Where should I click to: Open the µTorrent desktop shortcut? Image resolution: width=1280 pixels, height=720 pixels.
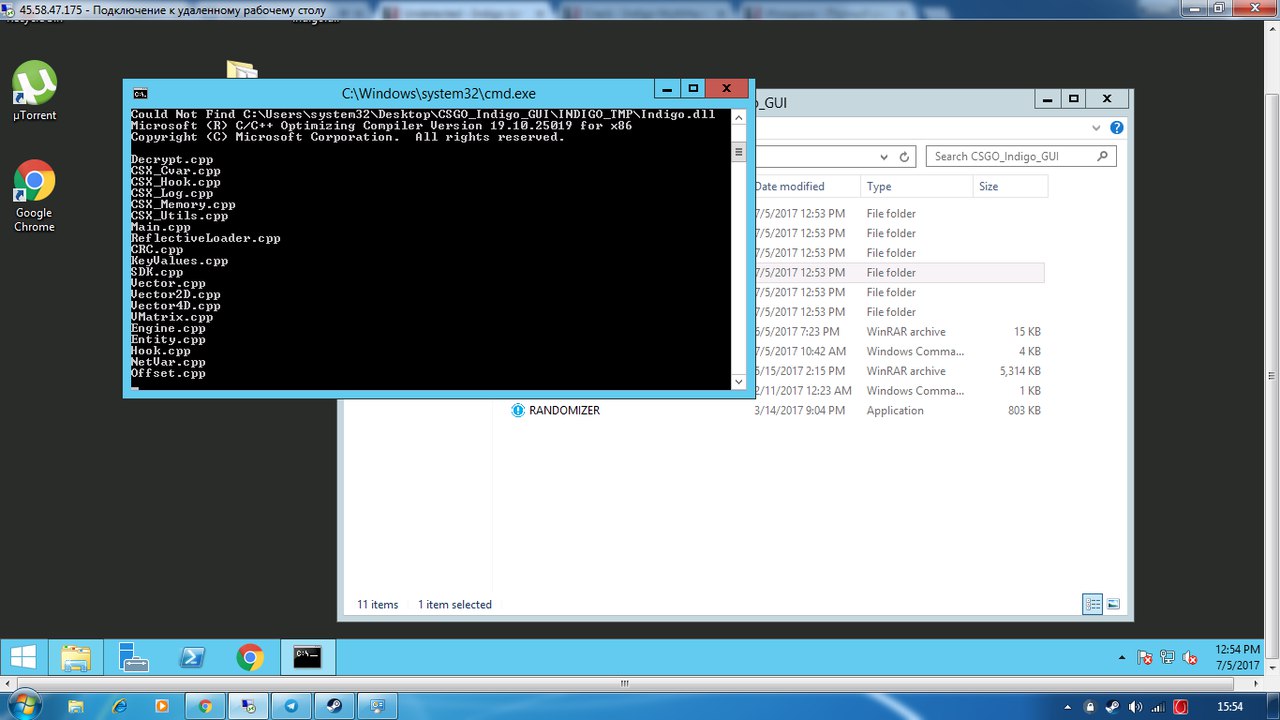35,90
